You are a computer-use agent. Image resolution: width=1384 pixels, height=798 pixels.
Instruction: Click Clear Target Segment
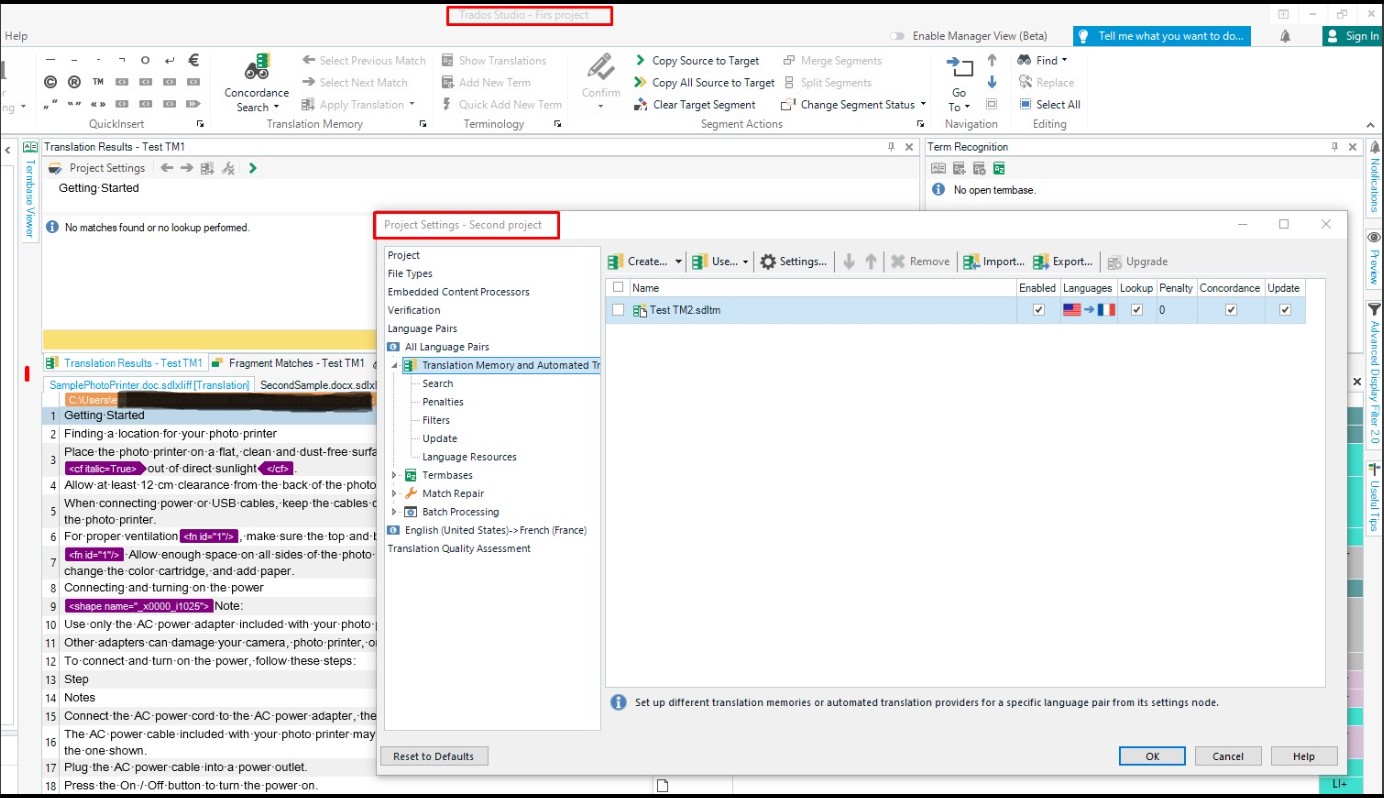point(695,105)
